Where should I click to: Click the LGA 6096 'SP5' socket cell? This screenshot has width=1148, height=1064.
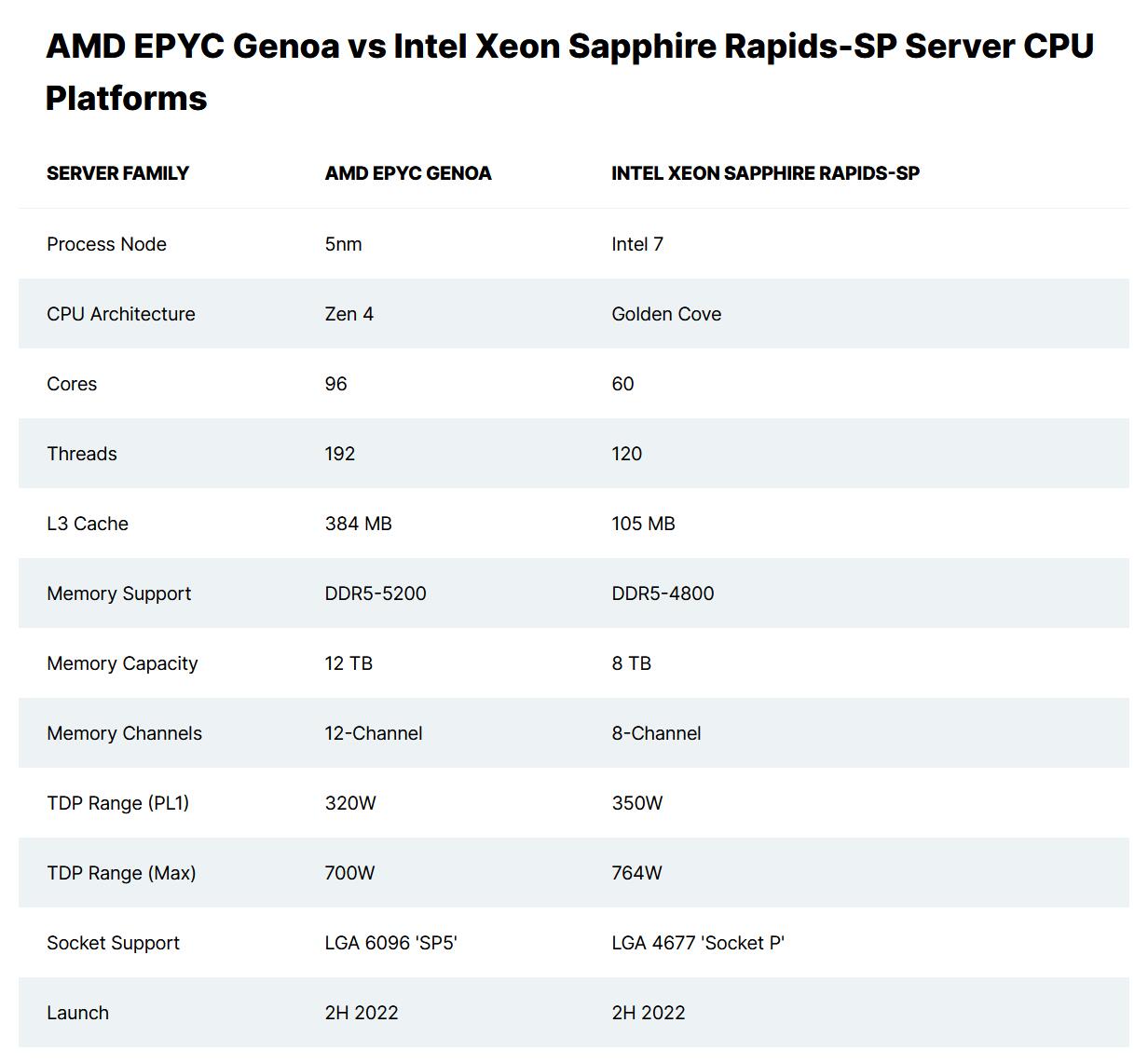click(391, 943)
